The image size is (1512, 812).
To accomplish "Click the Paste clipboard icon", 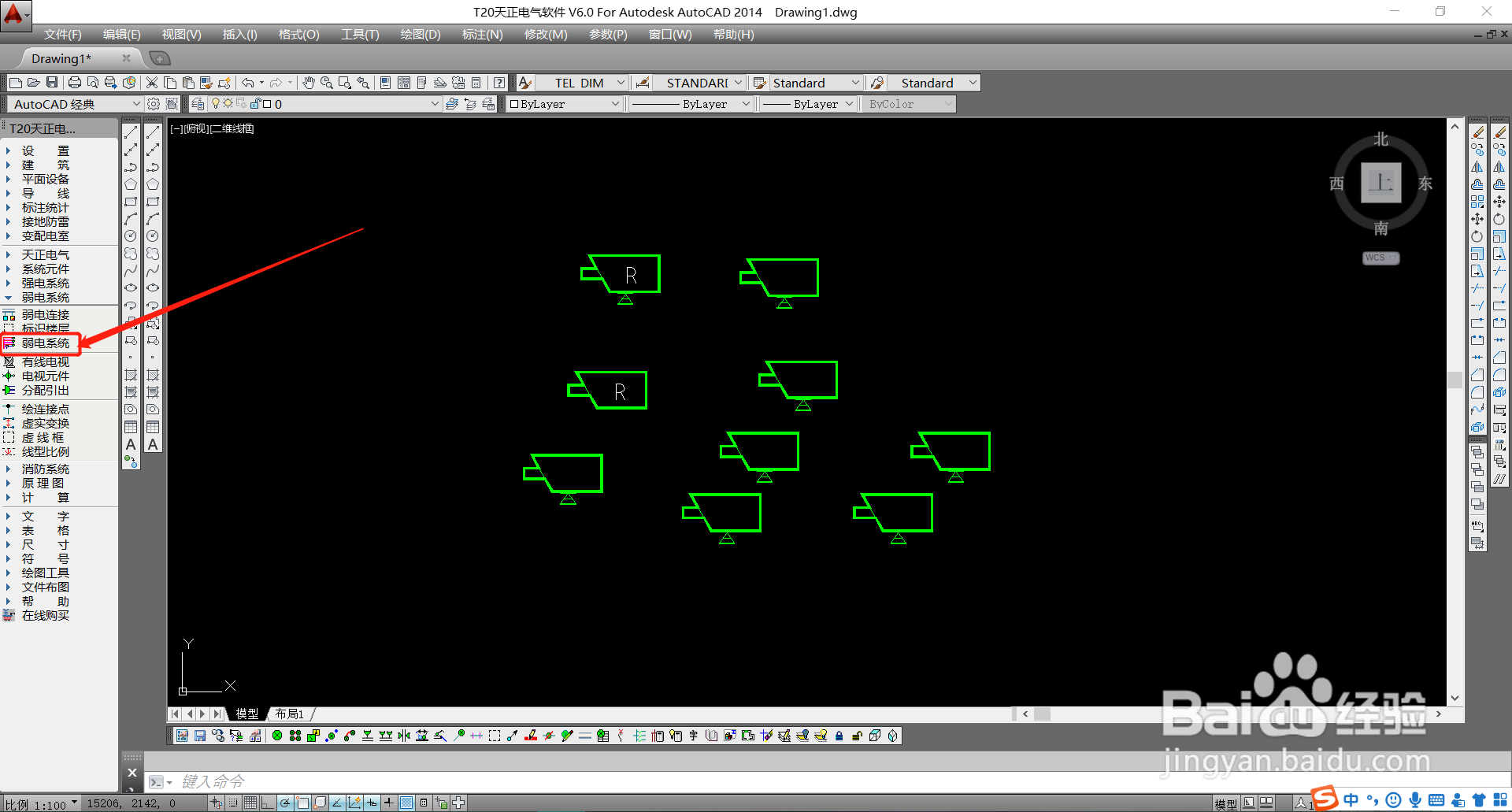I will coord(188,83).
